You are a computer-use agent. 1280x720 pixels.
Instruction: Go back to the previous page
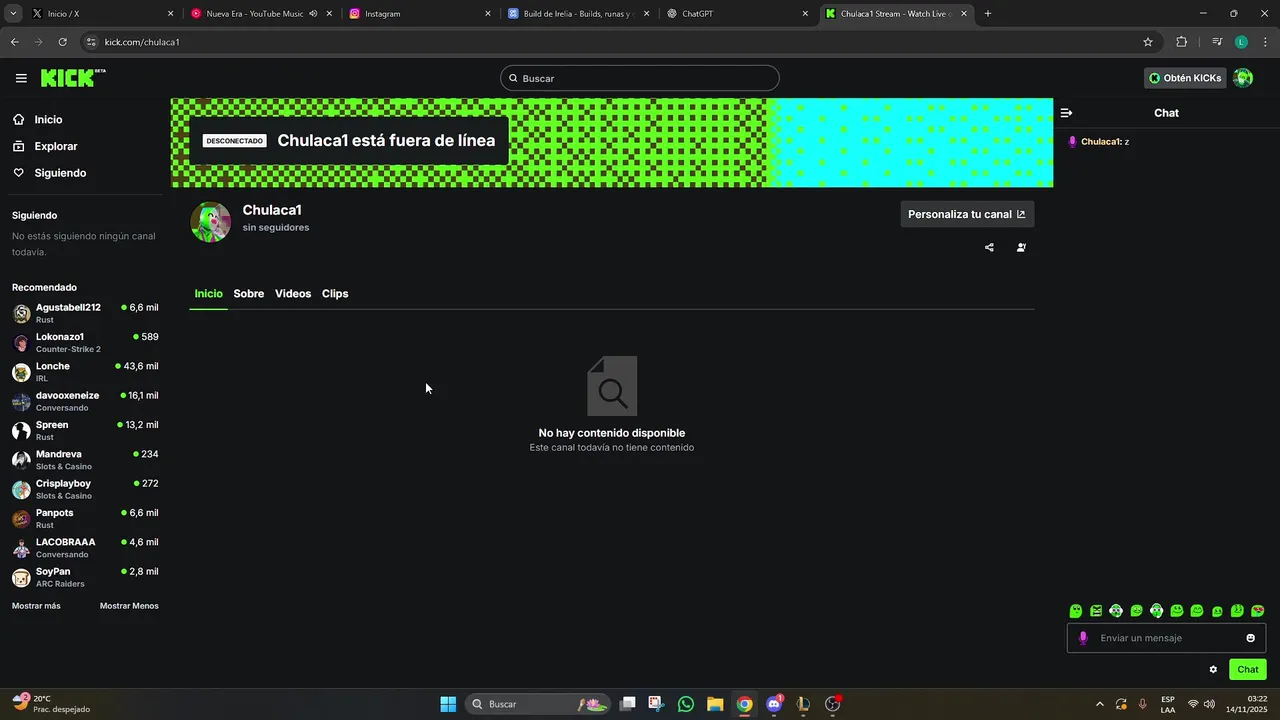point(14,42)
